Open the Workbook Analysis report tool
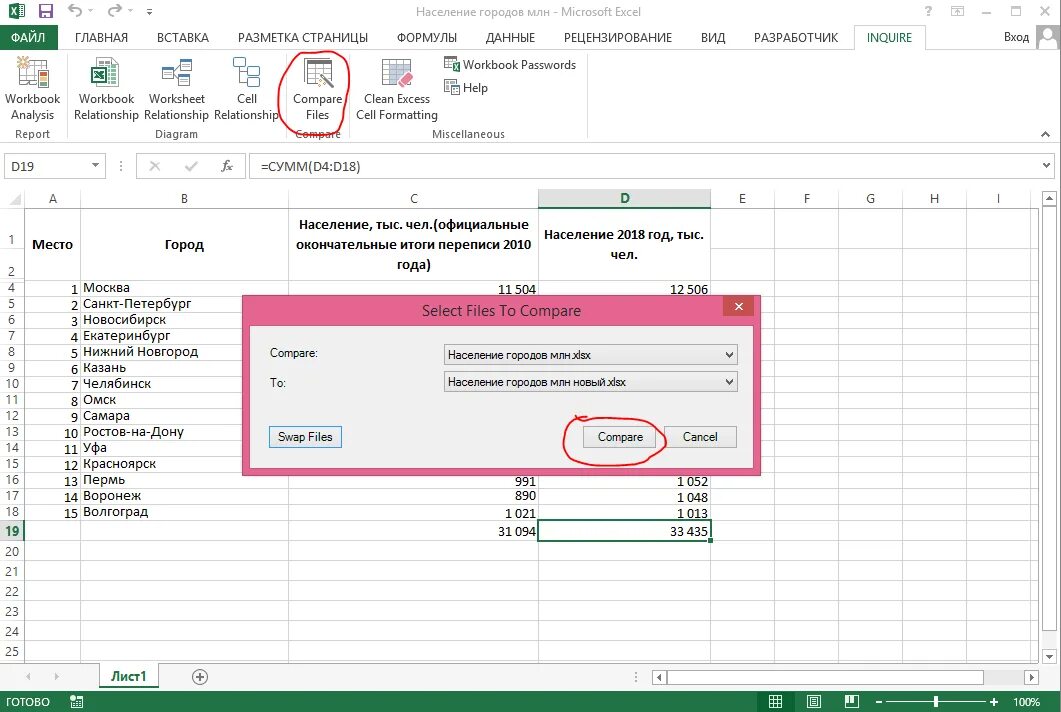Image resolution: width=1061 pixels, height=712 pixels. click(x=32, y=90)
